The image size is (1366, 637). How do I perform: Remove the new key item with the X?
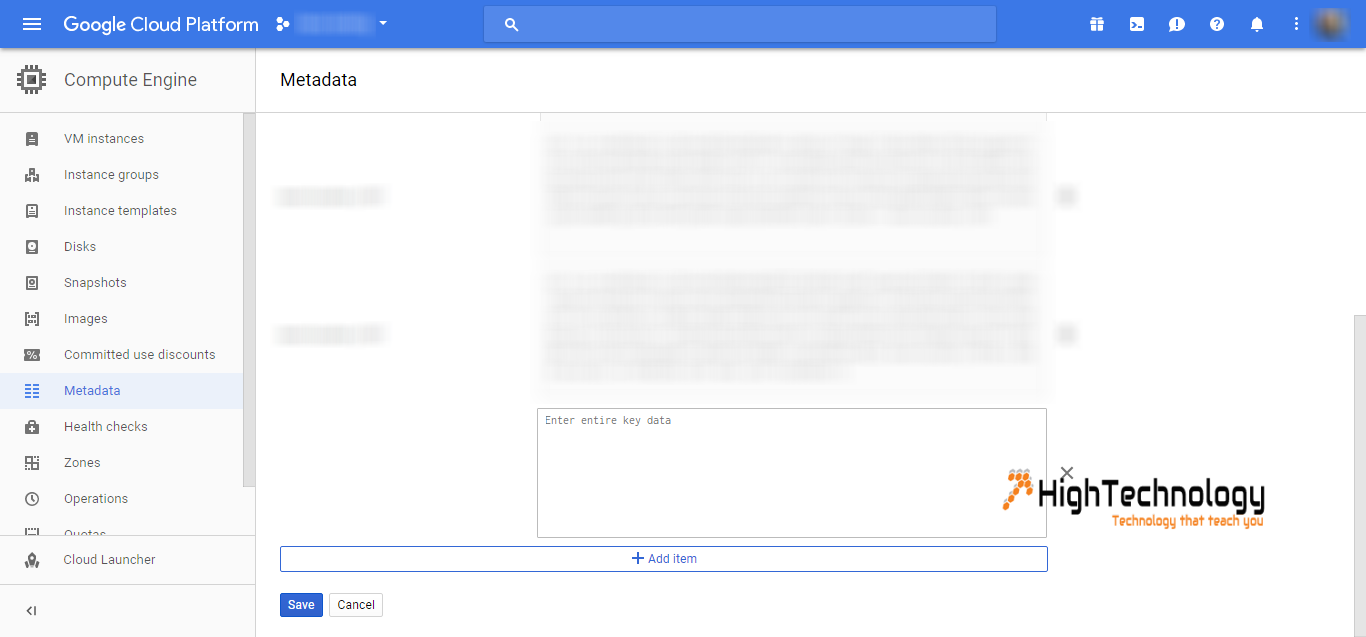pyautogui.click(x=1067, y=473)
